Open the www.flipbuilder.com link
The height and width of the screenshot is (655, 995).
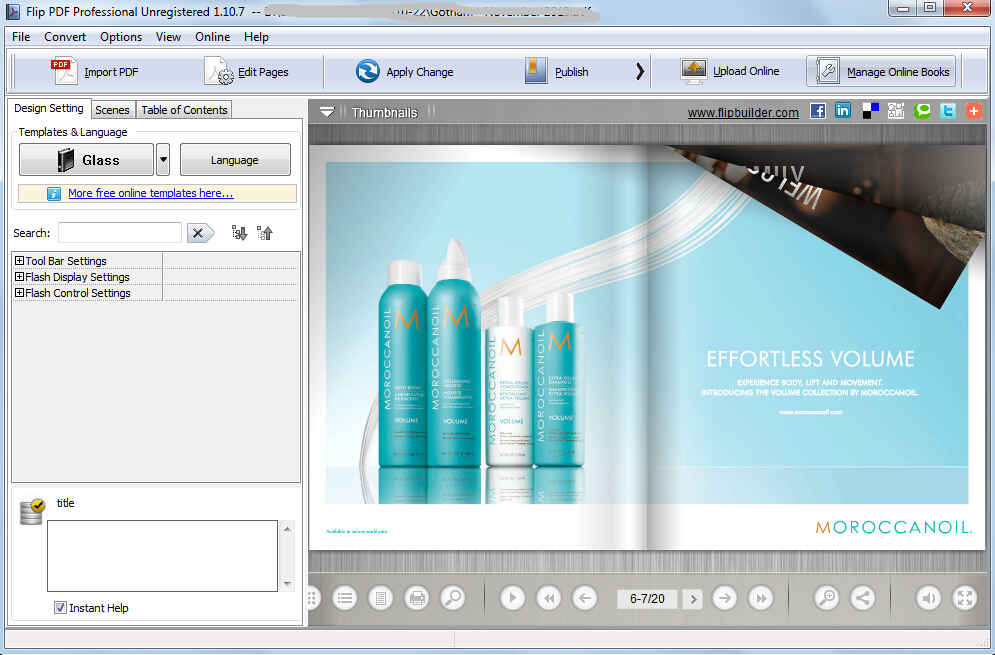click(743, 112)
